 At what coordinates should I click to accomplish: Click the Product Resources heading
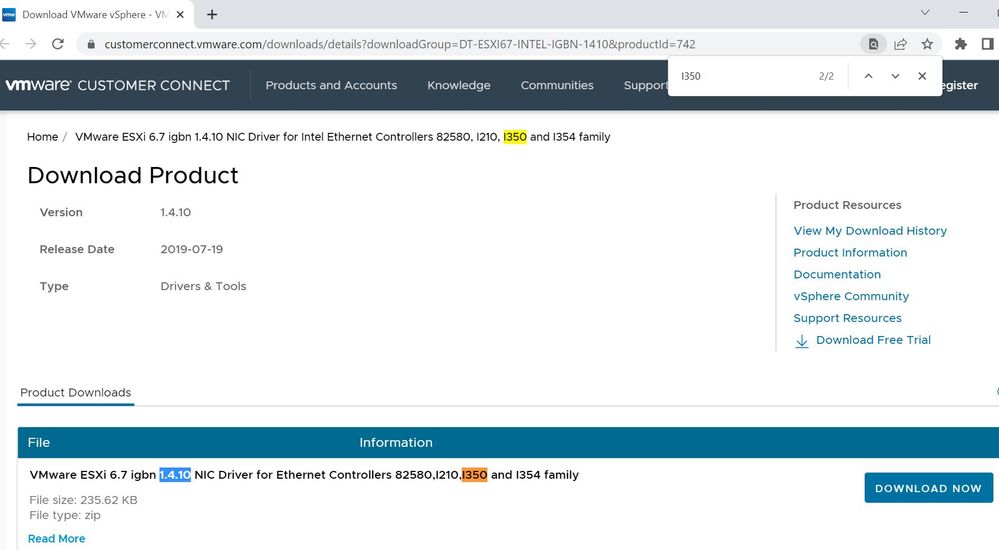click(847, 205)
